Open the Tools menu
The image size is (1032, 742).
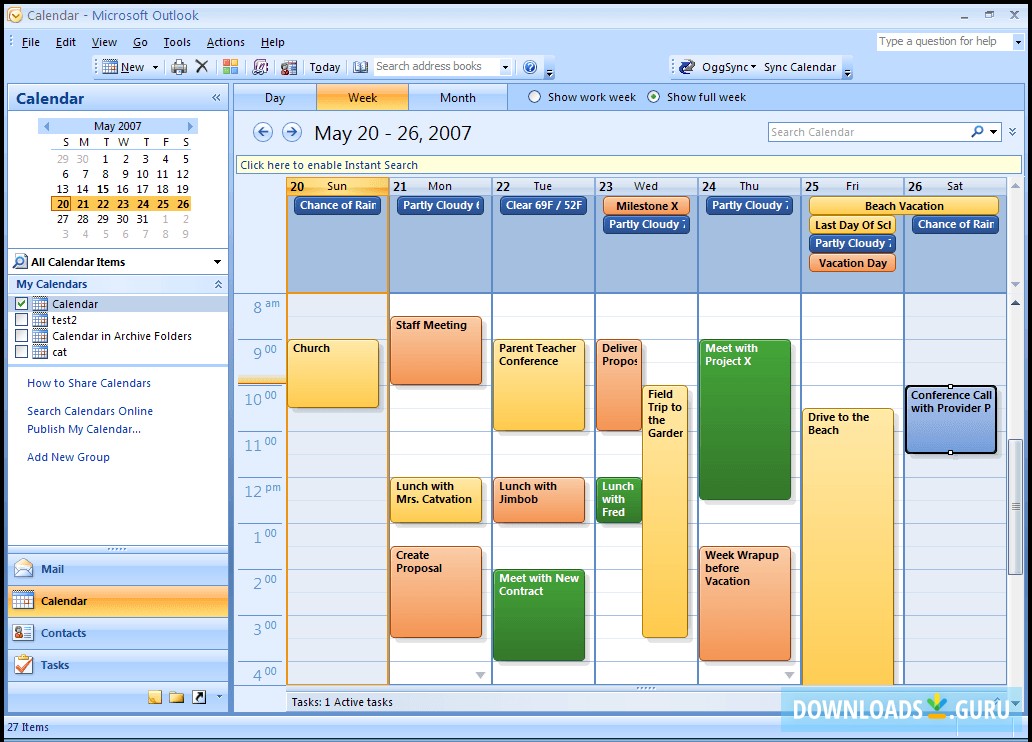pyautogui.click(x=177, y=42)
